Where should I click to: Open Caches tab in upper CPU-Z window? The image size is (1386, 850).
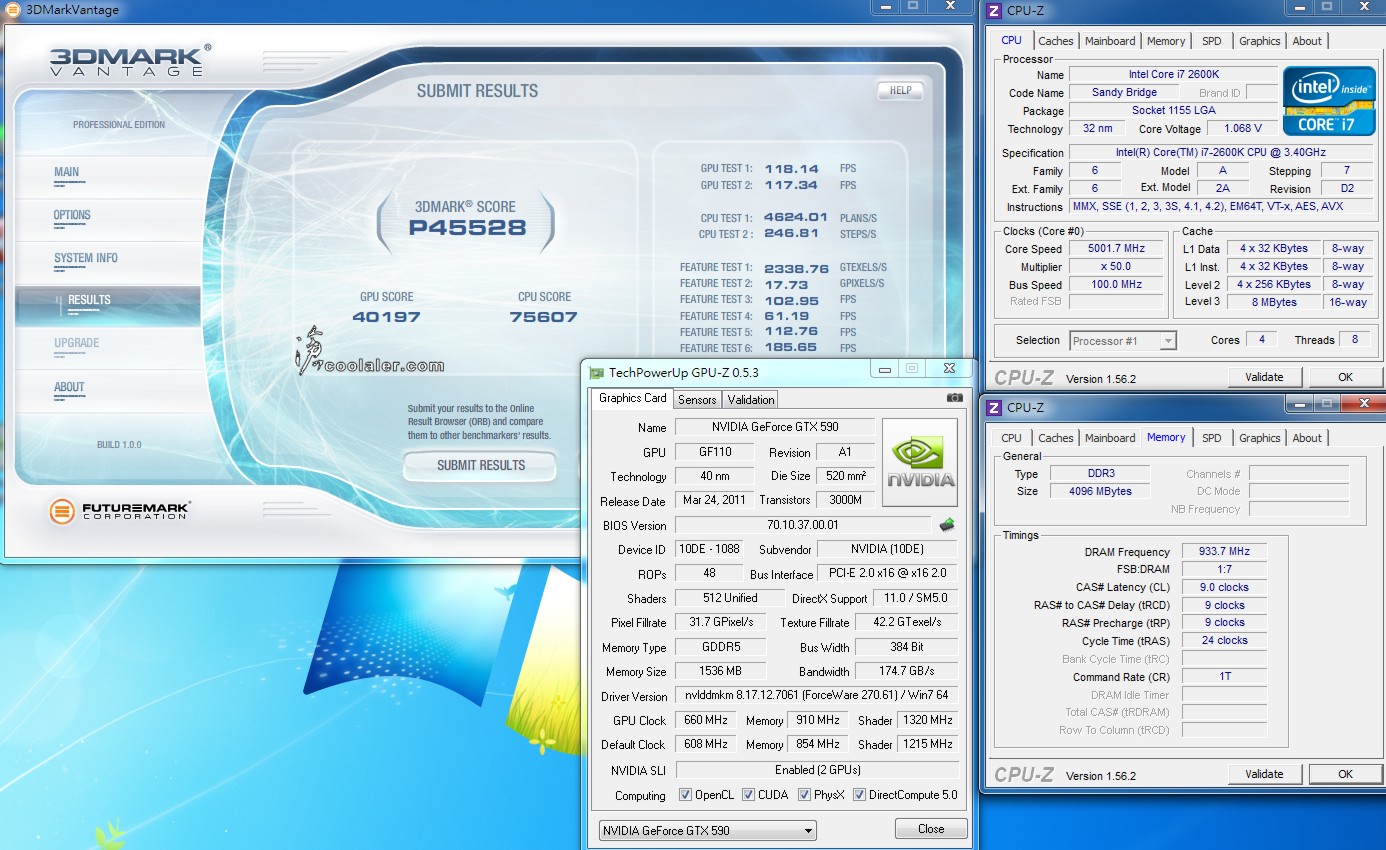1055,41
